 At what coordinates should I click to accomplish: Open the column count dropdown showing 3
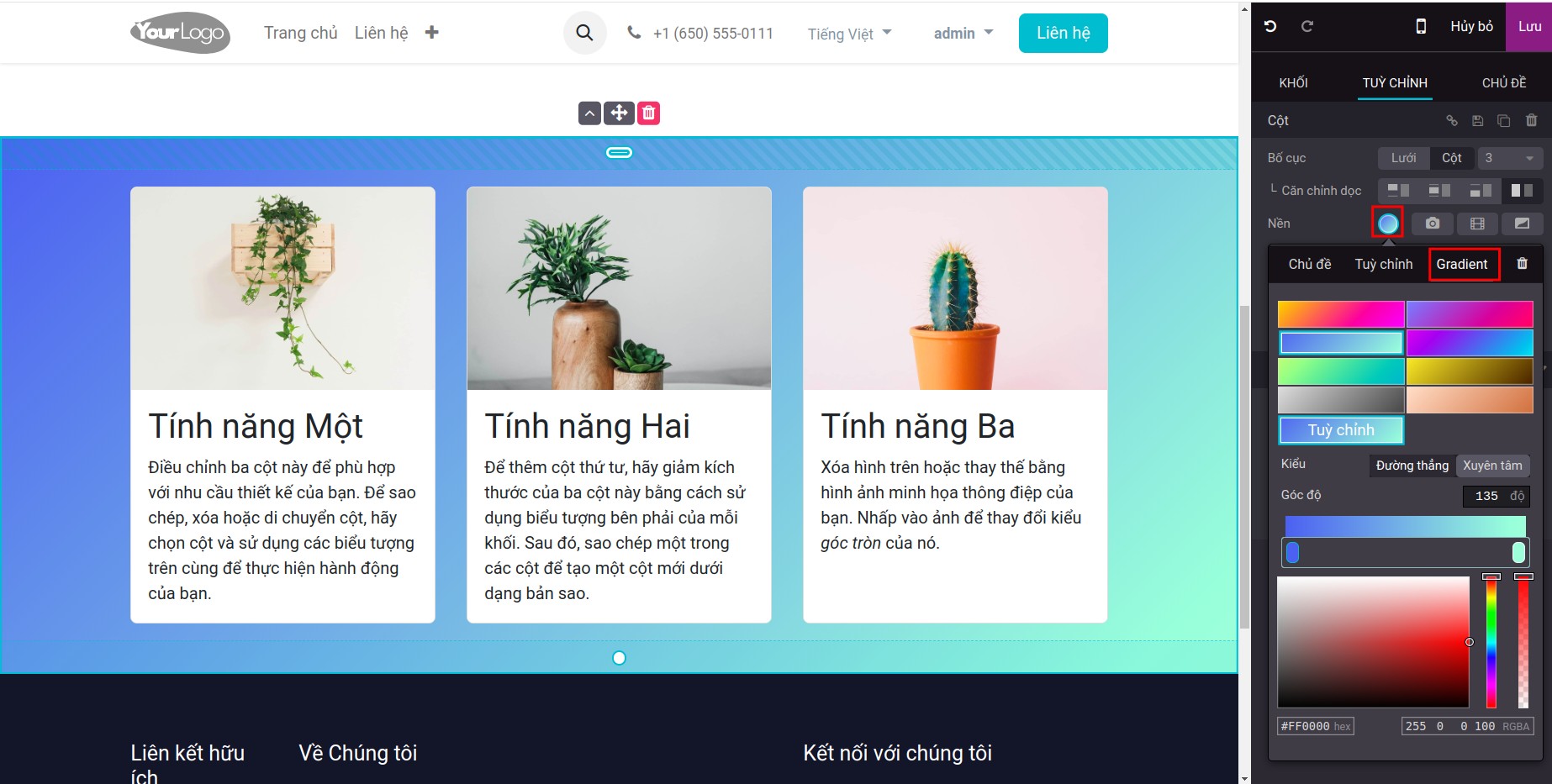(1510, 158)
